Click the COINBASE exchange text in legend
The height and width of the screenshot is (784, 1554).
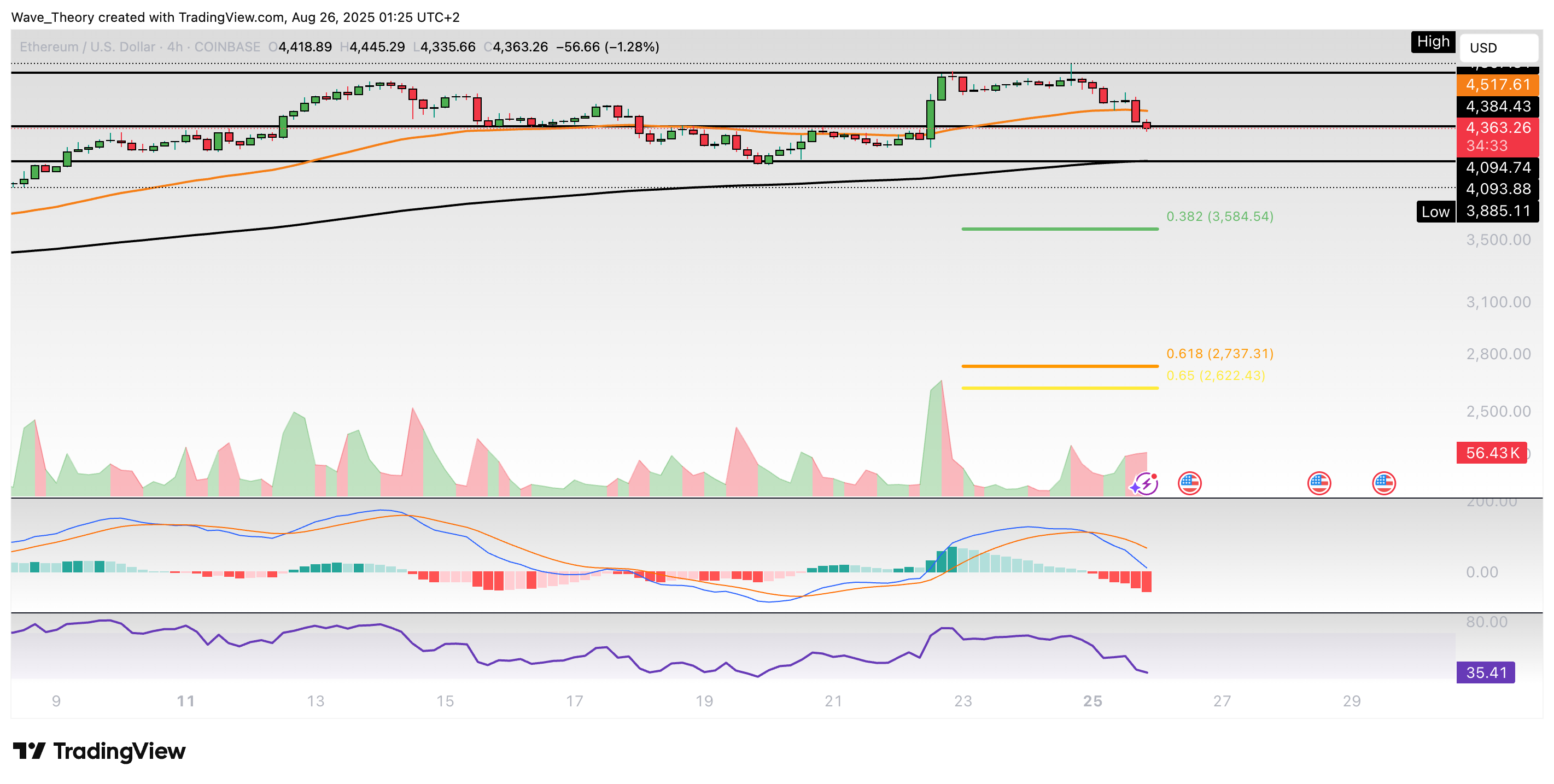click(x=227, y=47)
